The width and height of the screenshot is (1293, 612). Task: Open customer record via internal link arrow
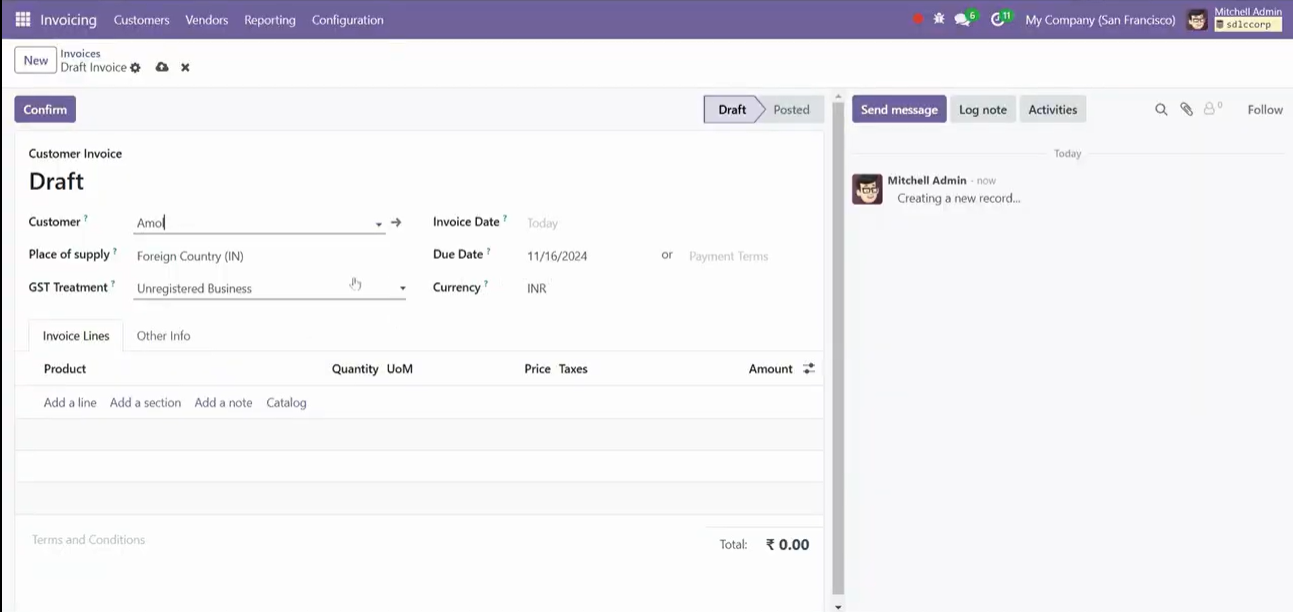click(396, 223)
